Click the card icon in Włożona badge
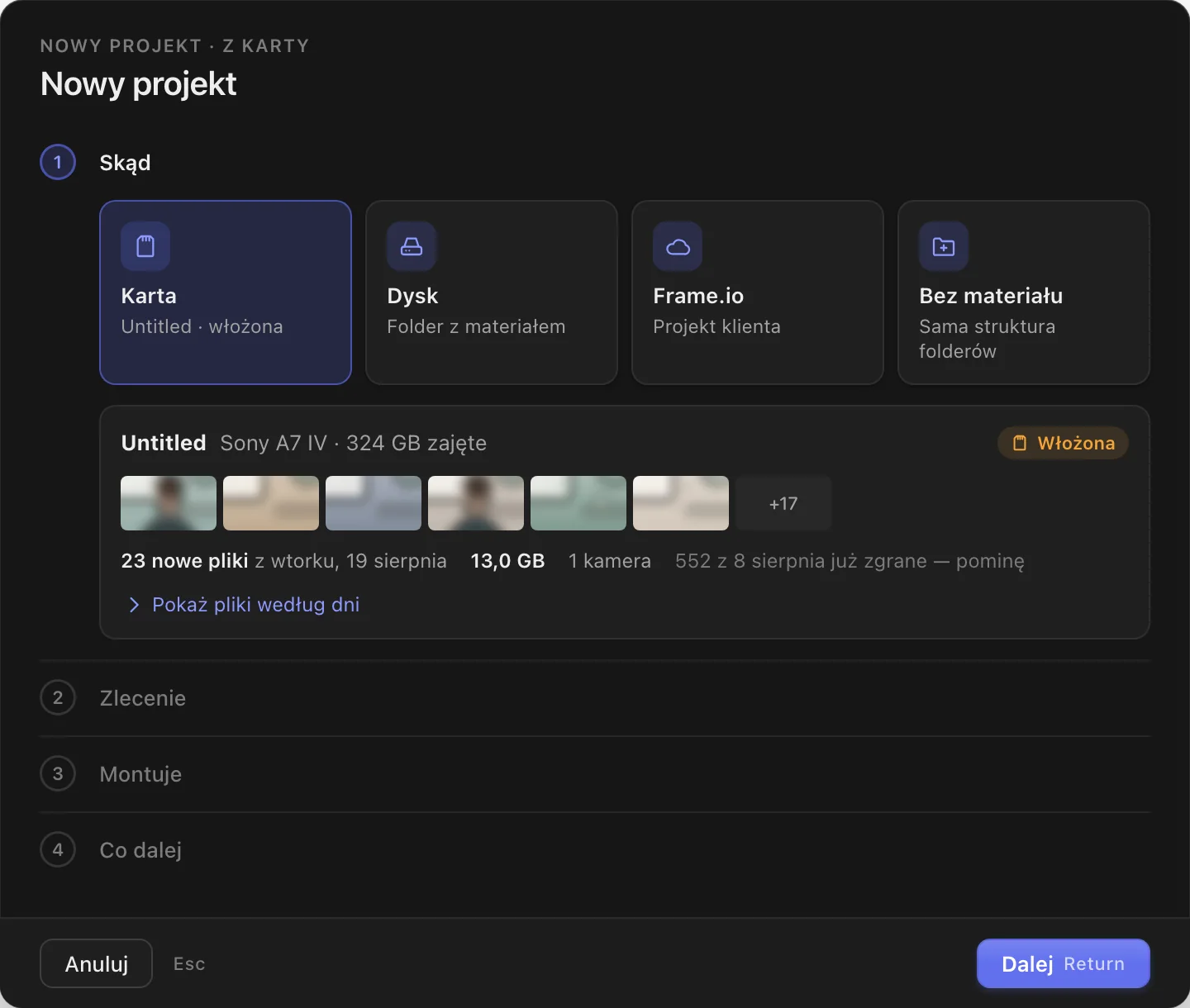Viewport: 1190px width, 1008px height. (x=1020, y=443)
